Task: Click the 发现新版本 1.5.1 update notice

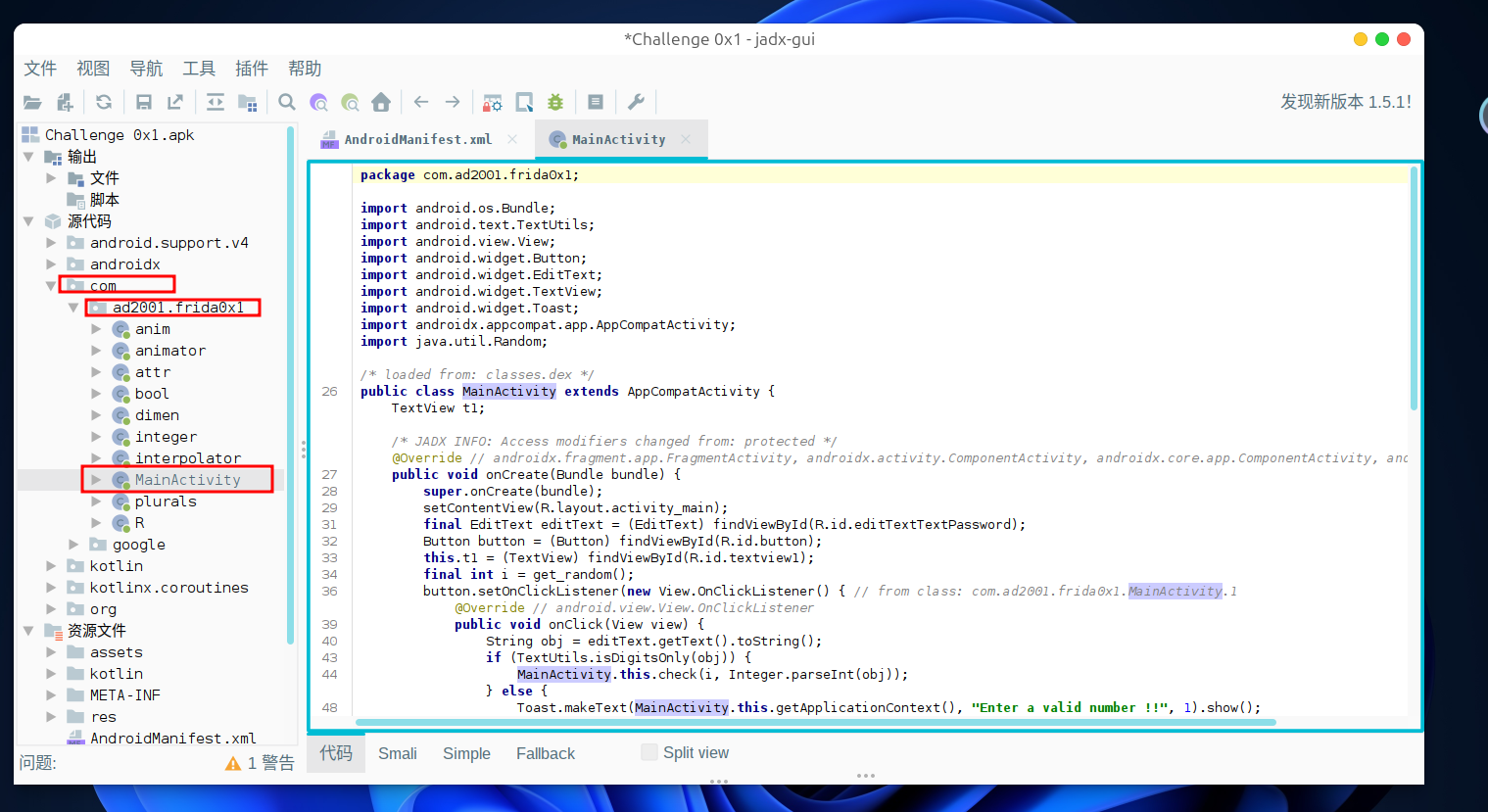Action: (x=1345, y=102)
